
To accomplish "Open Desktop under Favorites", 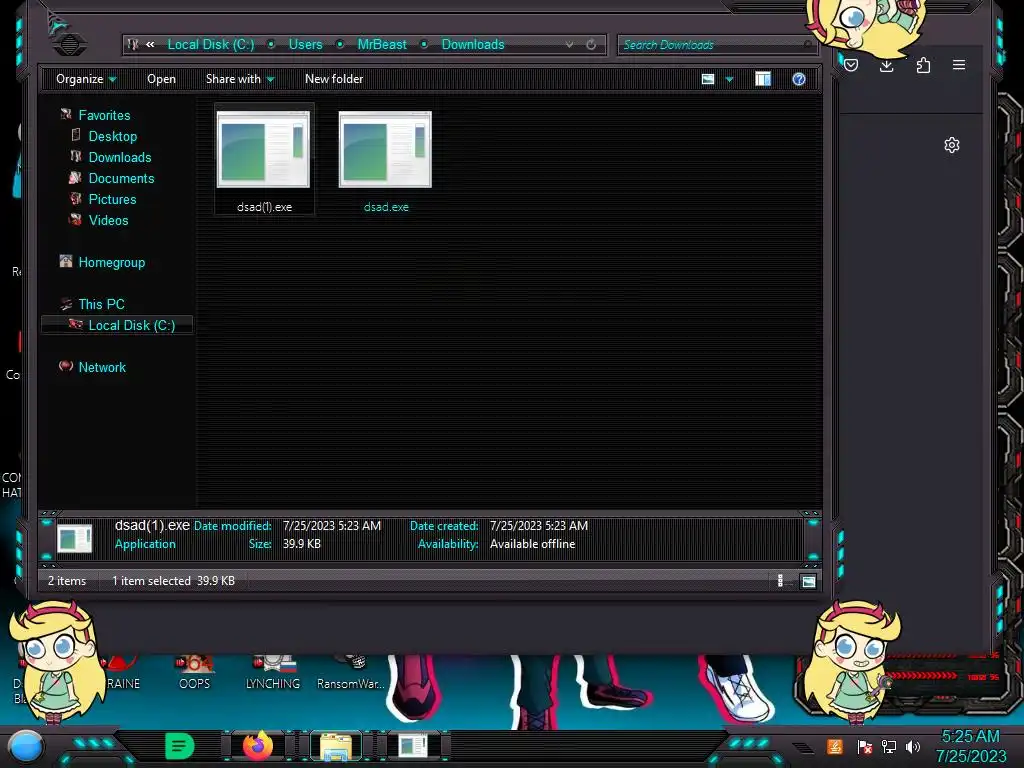I will pyautogui.click(x=113, y=136).
